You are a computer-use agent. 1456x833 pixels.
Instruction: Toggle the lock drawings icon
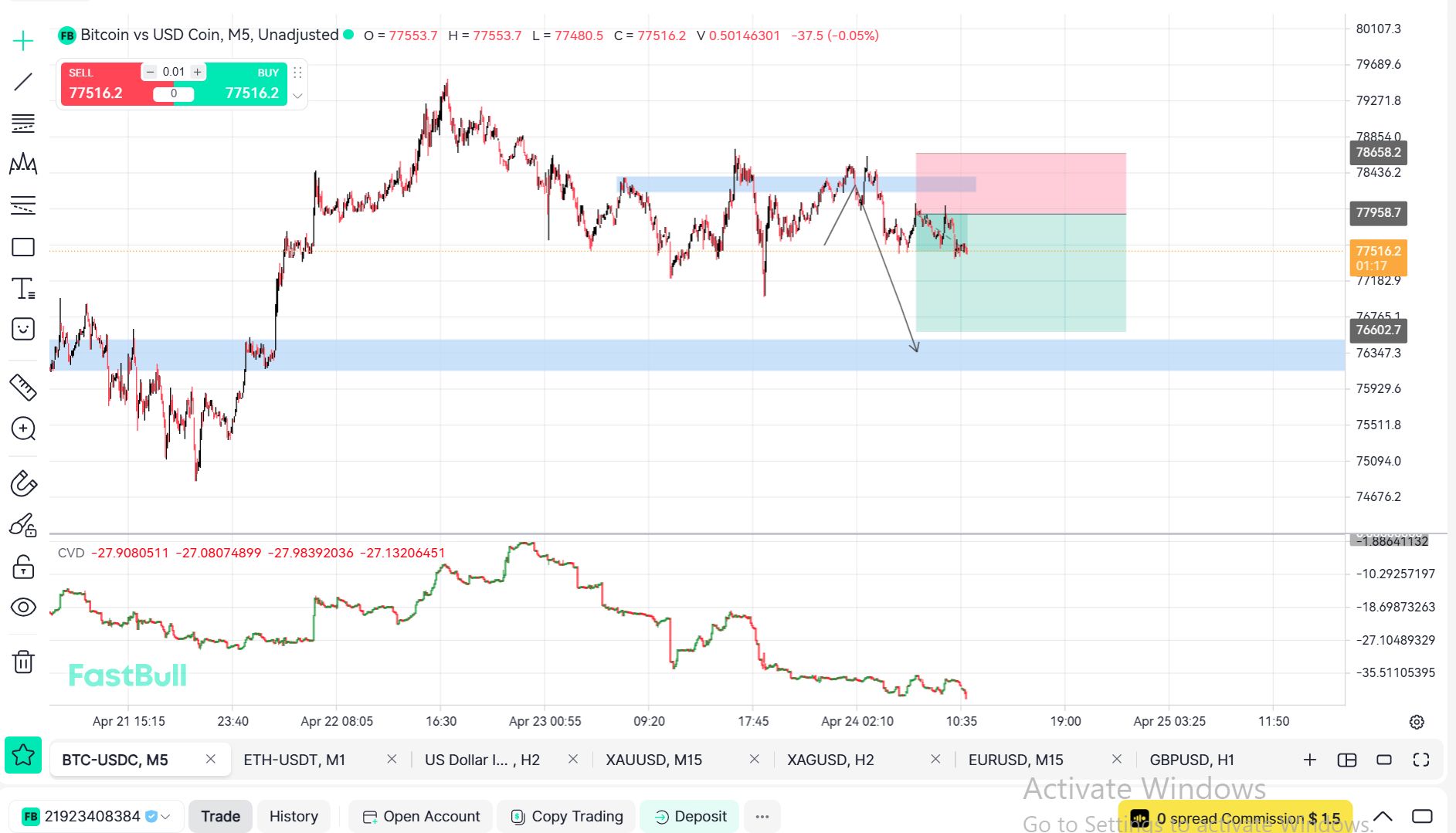tap(23, 567)
